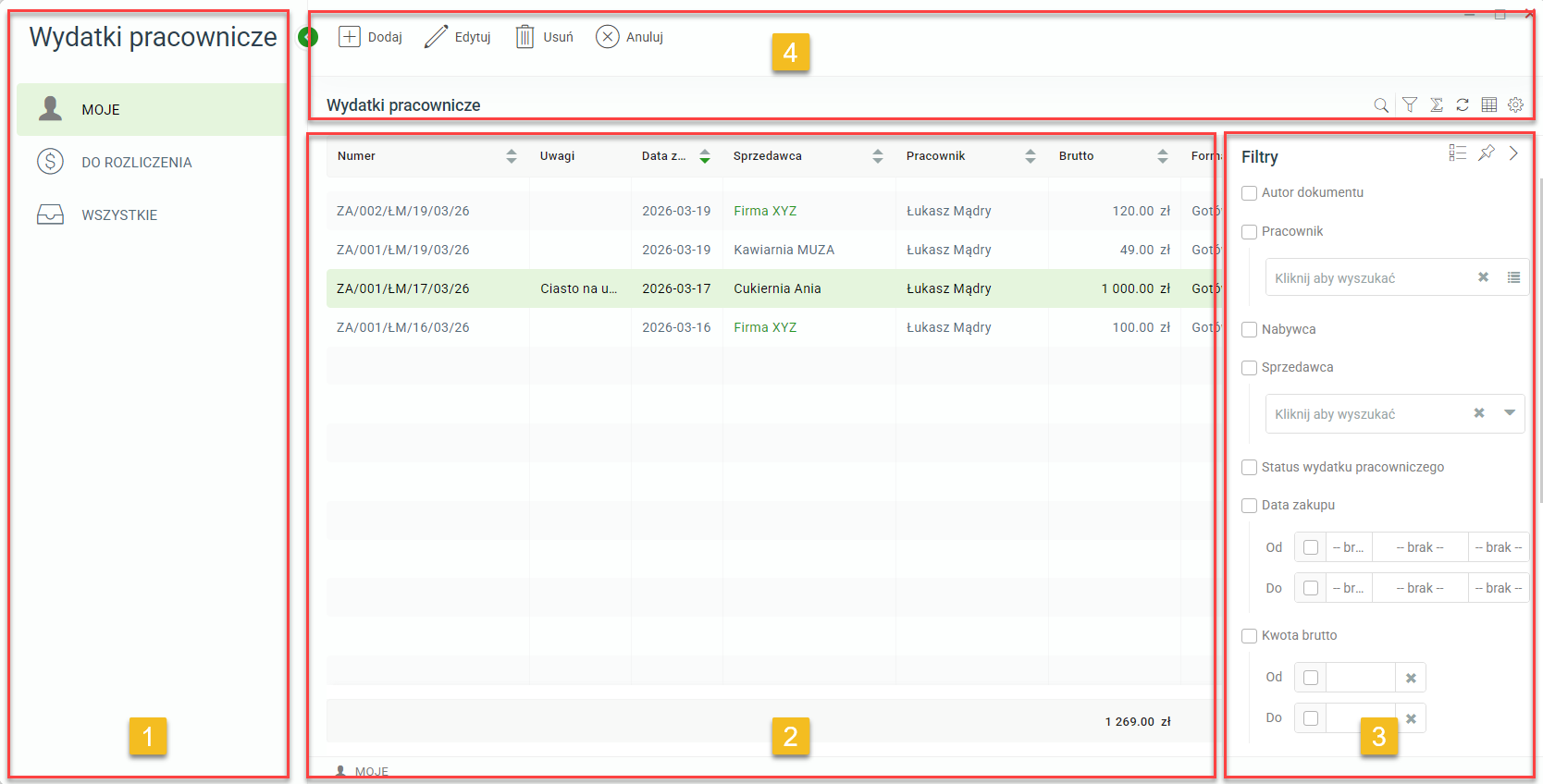
Task: Check the Data zakupu Do checkbox
Action: click(x=1311, y=588)
